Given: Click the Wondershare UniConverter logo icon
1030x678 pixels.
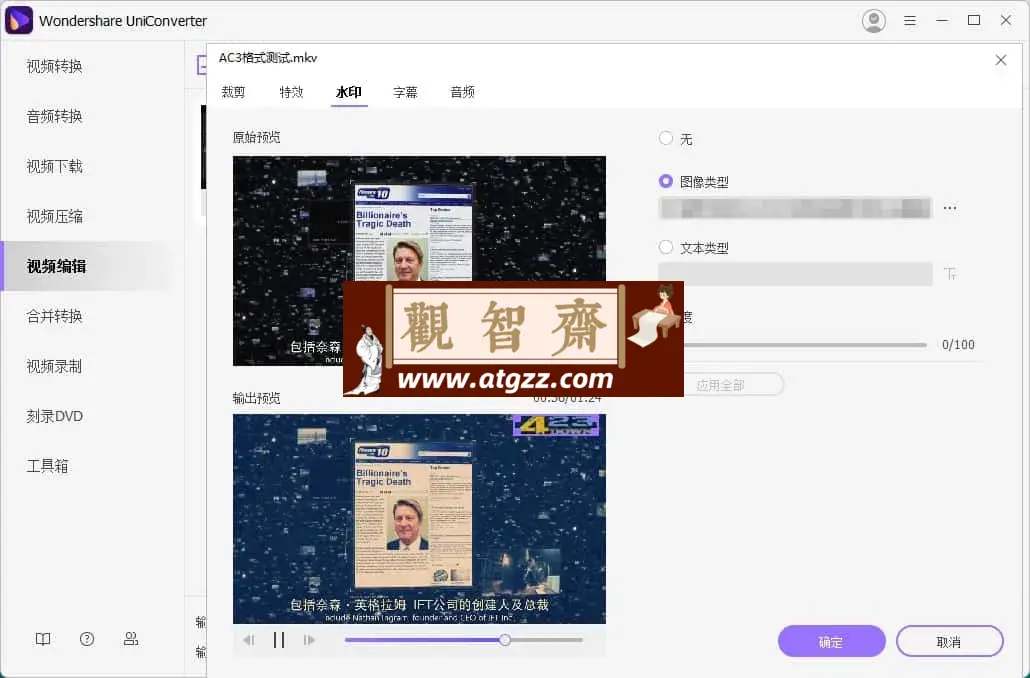Looking at the screenshot, I should coord(18,20).
